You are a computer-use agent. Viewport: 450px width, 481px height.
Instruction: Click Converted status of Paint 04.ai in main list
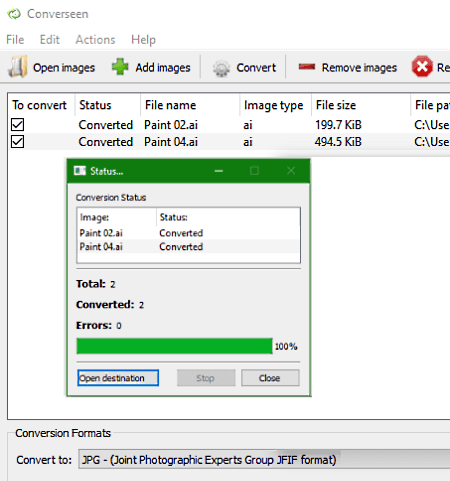[106, 142]
